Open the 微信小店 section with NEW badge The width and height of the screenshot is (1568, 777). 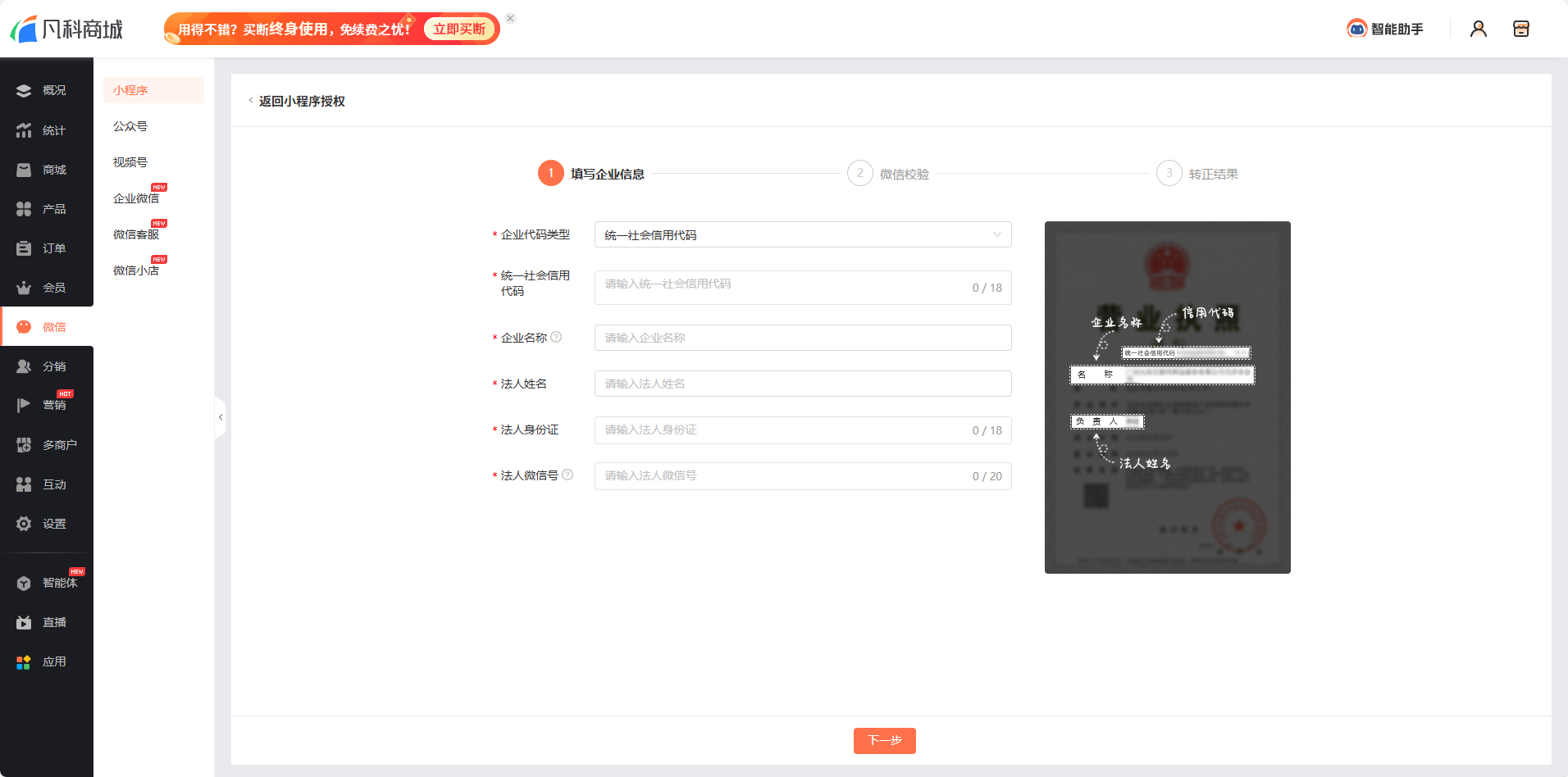coord(135,270)
